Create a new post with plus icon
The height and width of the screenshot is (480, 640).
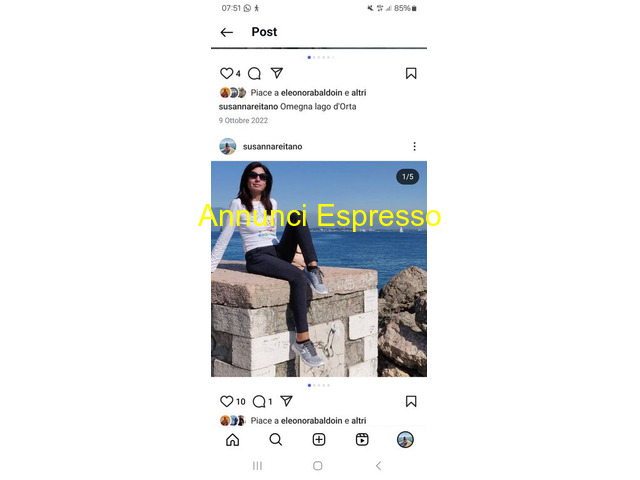coord(319,440)
